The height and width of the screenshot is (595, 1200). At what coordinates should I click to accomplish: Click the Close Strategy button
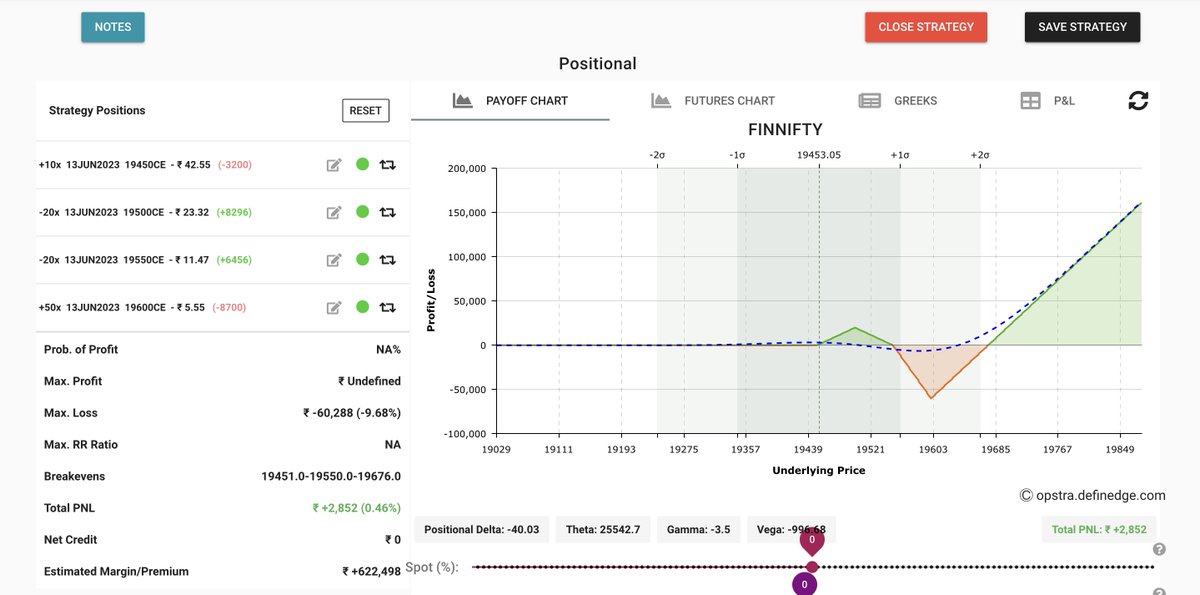(926, 27)
